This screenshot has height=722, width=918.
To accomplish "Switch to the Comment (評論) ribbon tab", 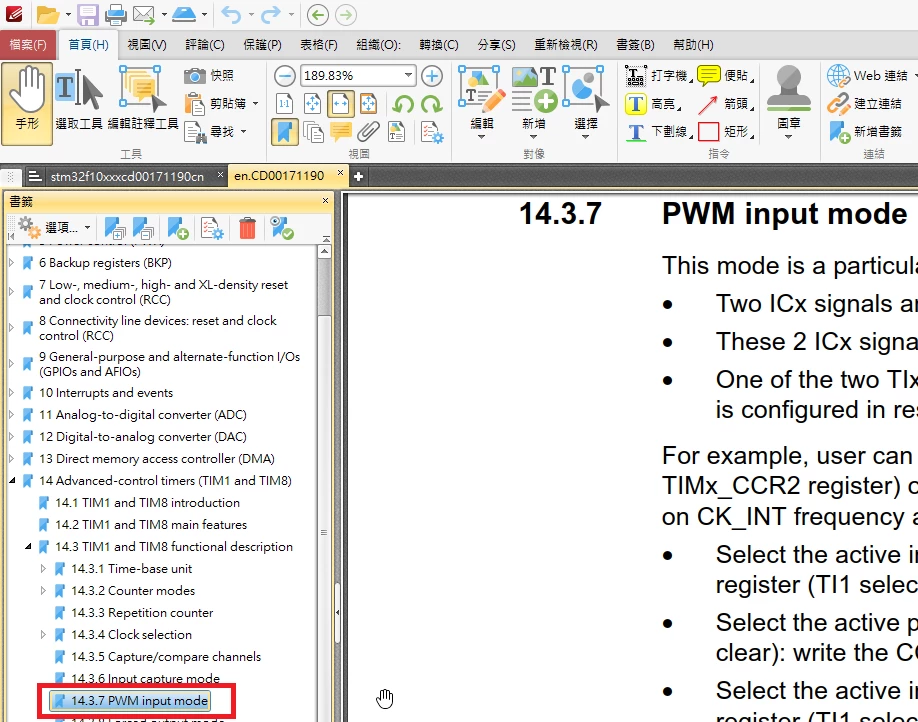I will point(205,45).
